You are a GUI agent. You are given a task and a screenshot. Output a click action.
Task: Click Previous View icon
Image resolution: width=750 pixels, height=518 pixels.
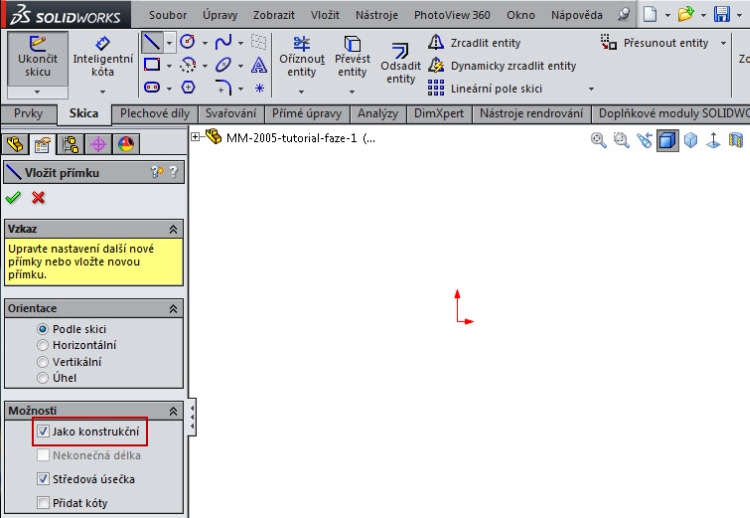644,140
